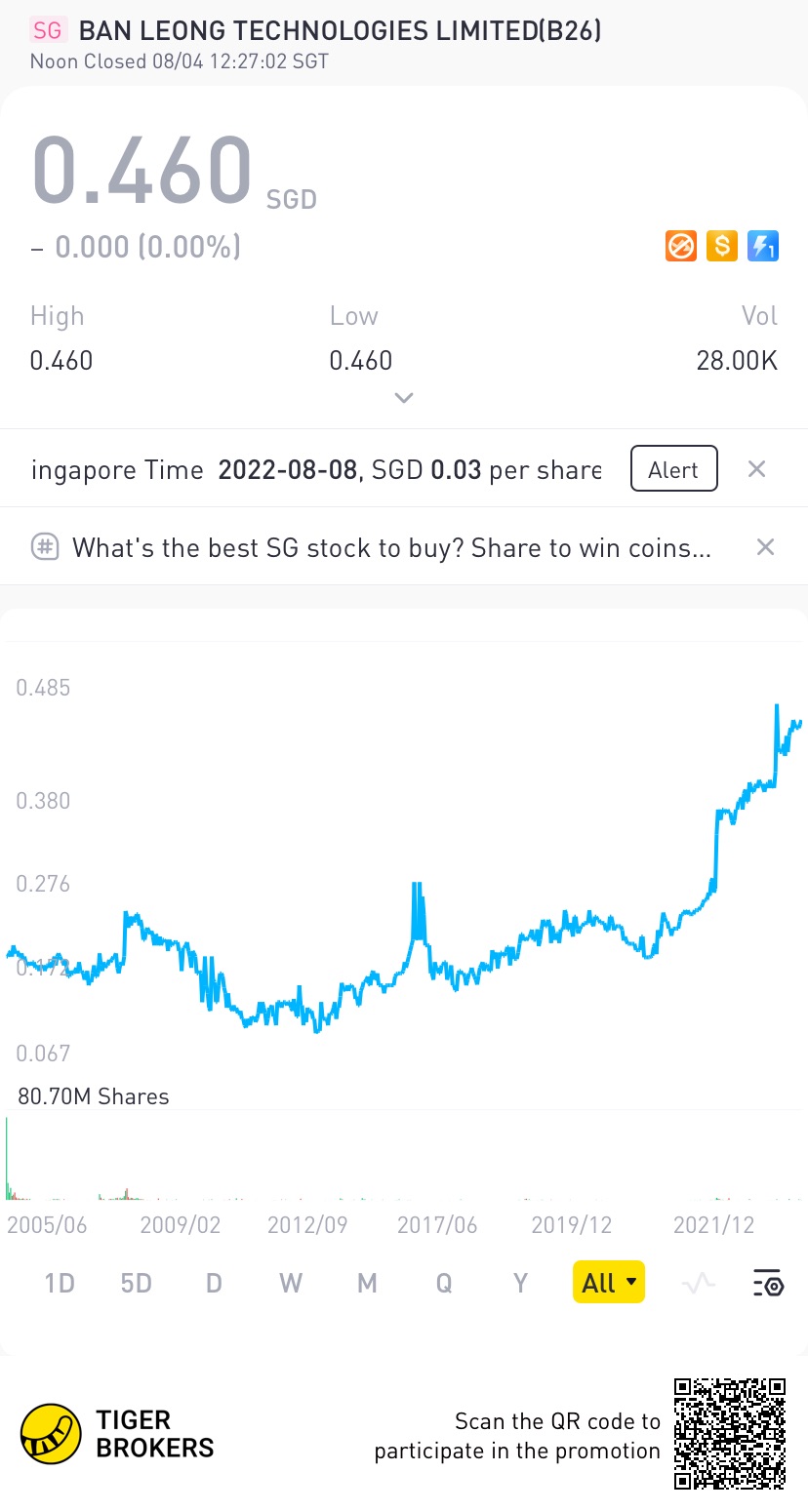Tap the orange no-short-selling icon
The image size is (808, 1512).
point(681,246)
